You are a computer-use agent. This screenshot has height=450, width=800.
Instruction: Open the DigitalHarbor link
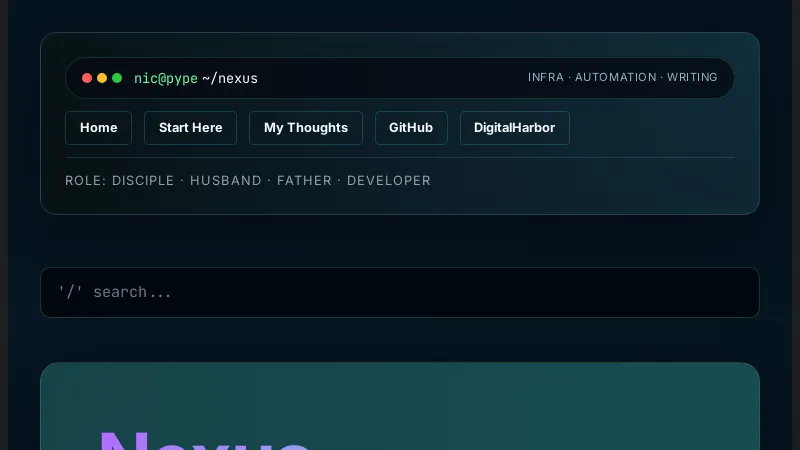[x=514, y=128]
